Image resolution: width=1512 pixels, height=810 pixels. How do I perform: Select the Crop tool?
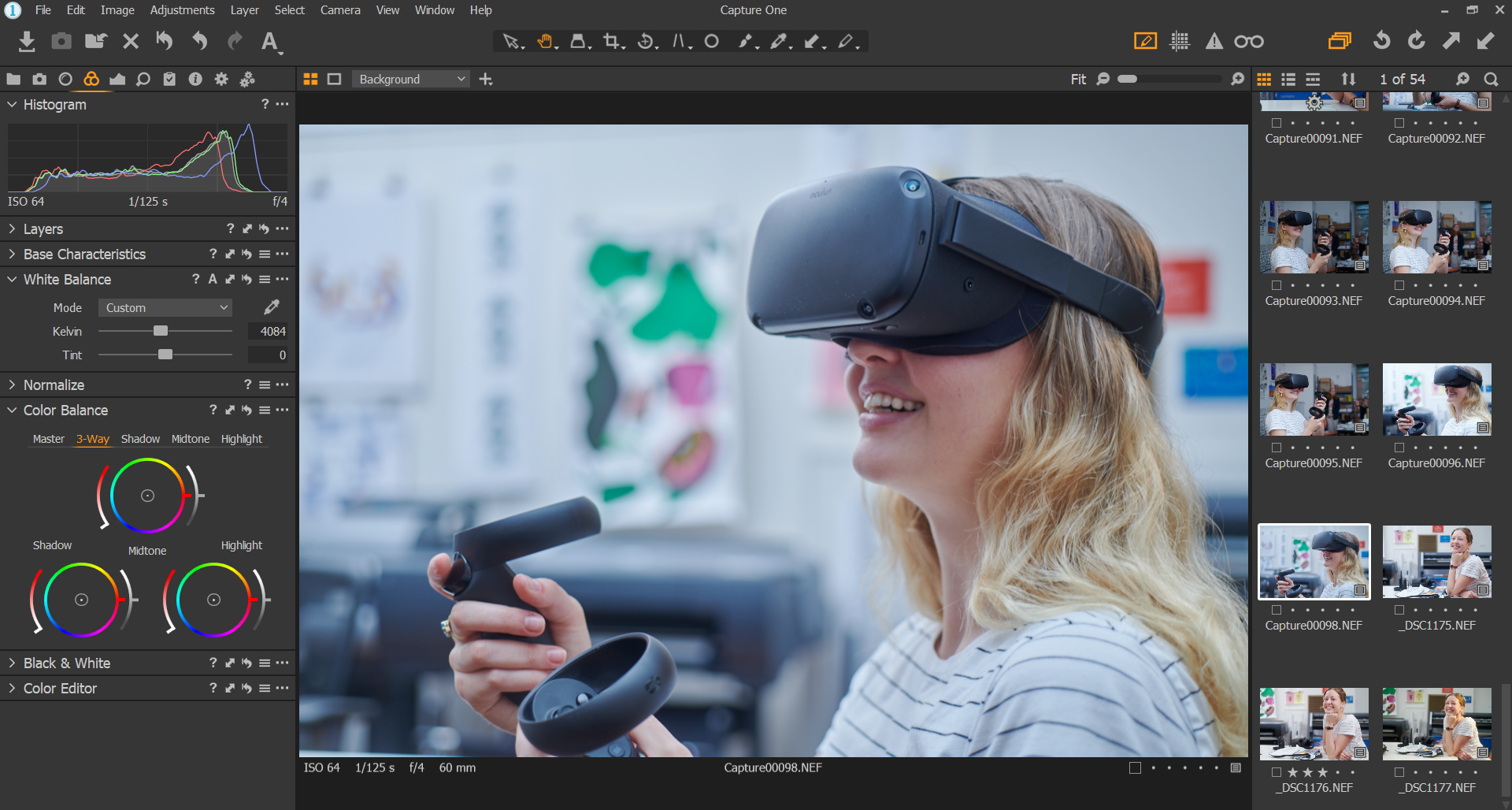tap(611, 41)
